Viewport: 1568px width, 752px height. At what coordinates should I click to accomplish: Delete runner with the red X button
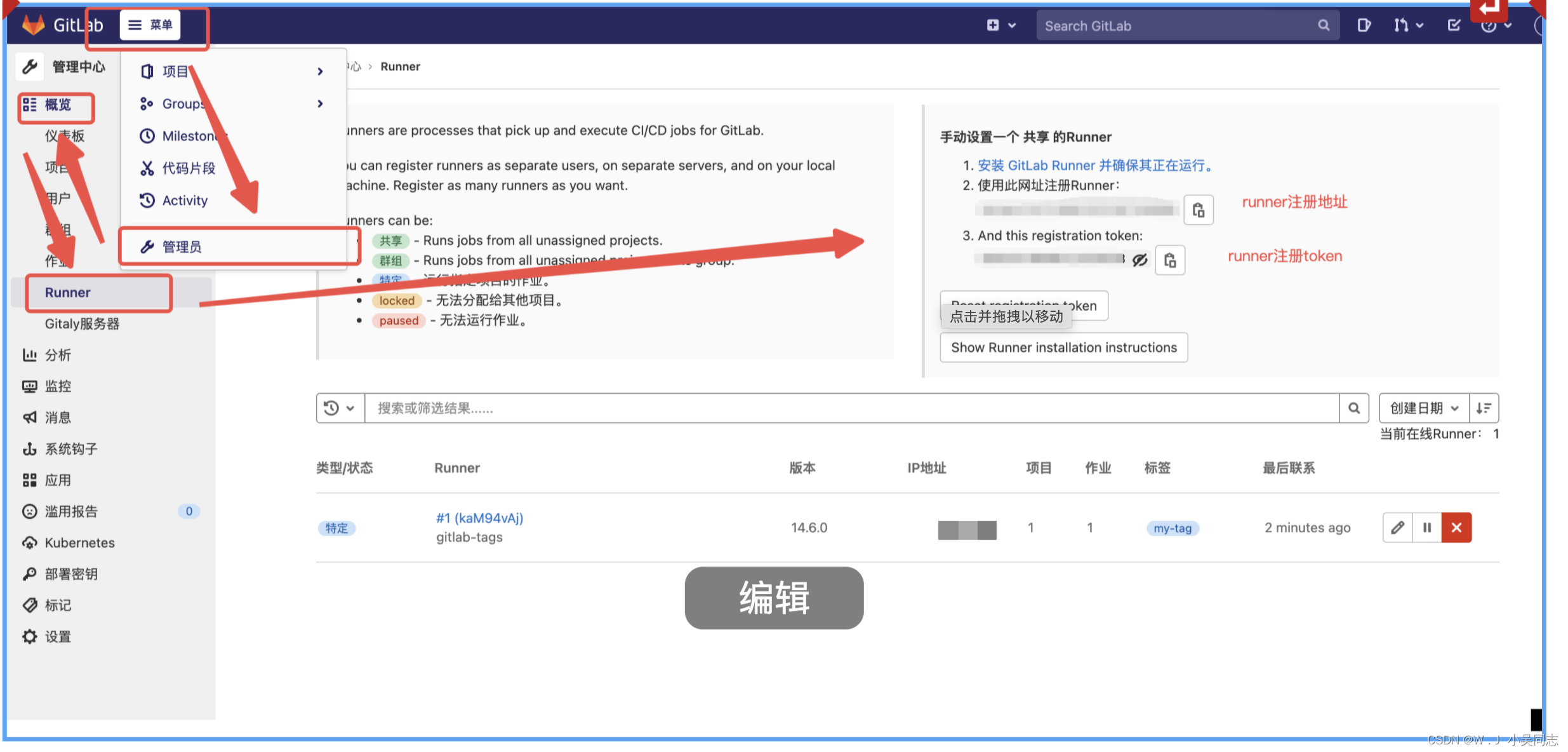click(x=1456, y=528)
